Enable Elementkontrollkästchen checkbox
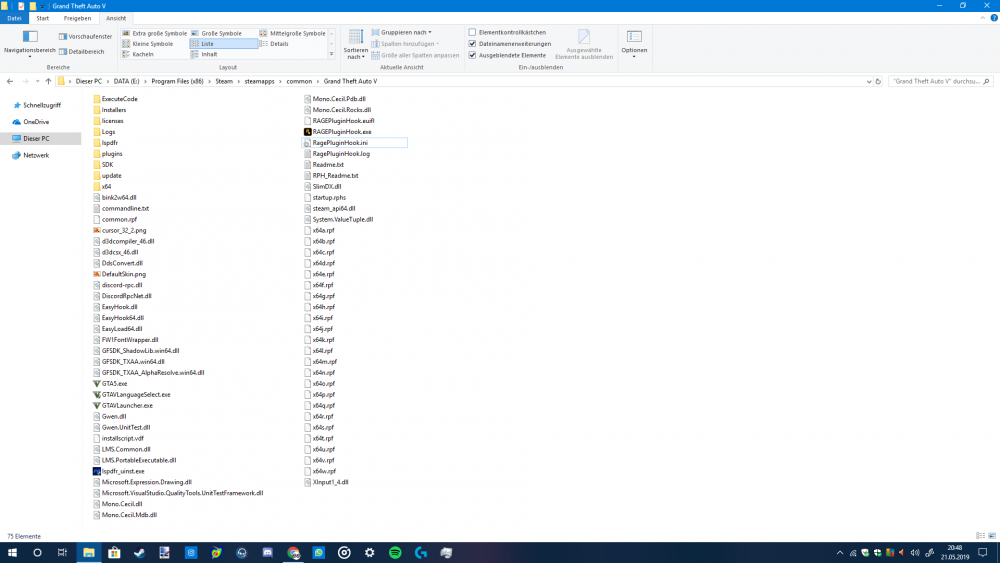Viewport: 1000px width, 563px height. tap(473, 32)
